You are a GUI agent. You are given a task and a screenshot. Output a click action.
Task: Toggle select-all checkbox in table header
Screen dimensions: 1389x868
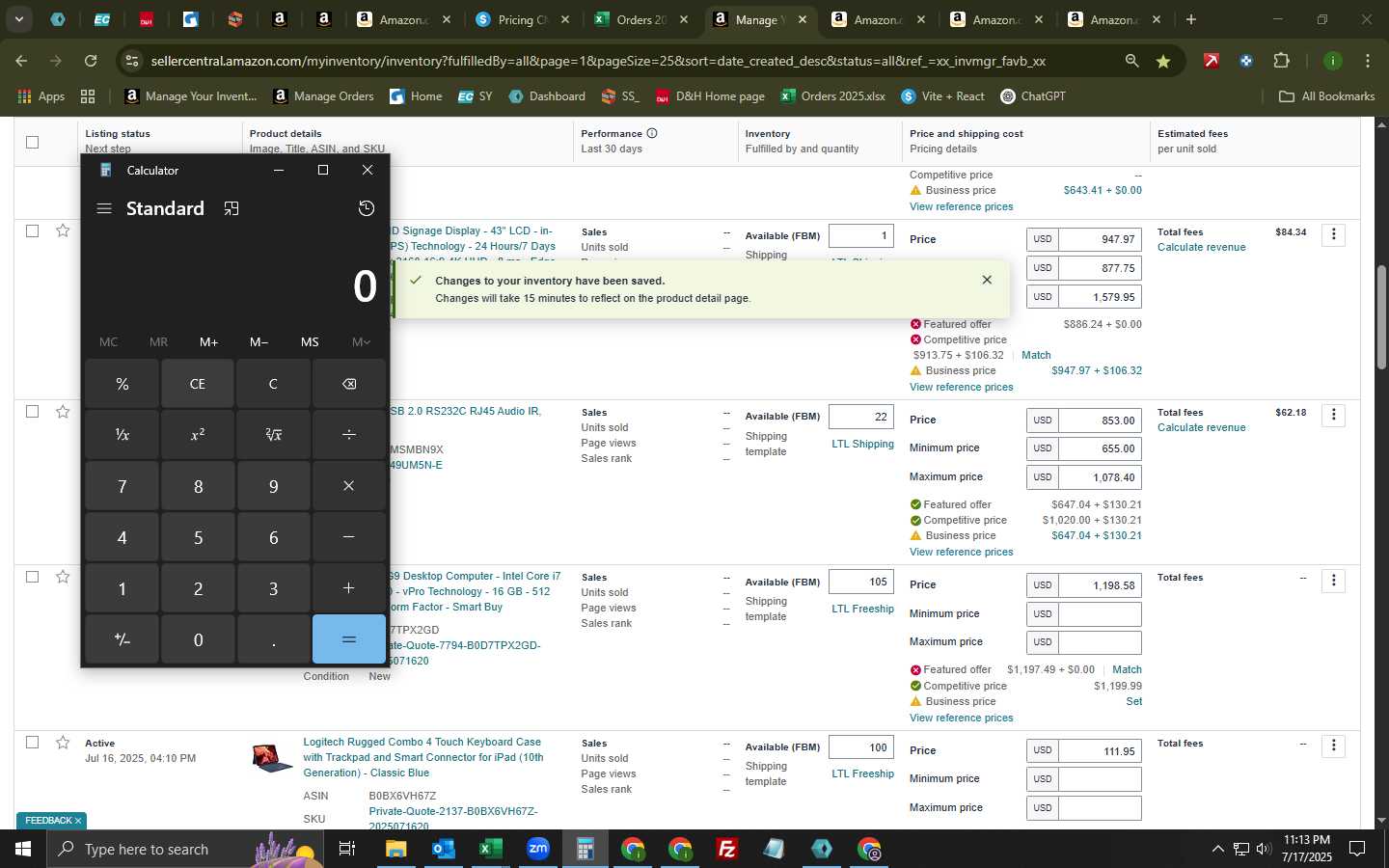(x=32, y=142)
